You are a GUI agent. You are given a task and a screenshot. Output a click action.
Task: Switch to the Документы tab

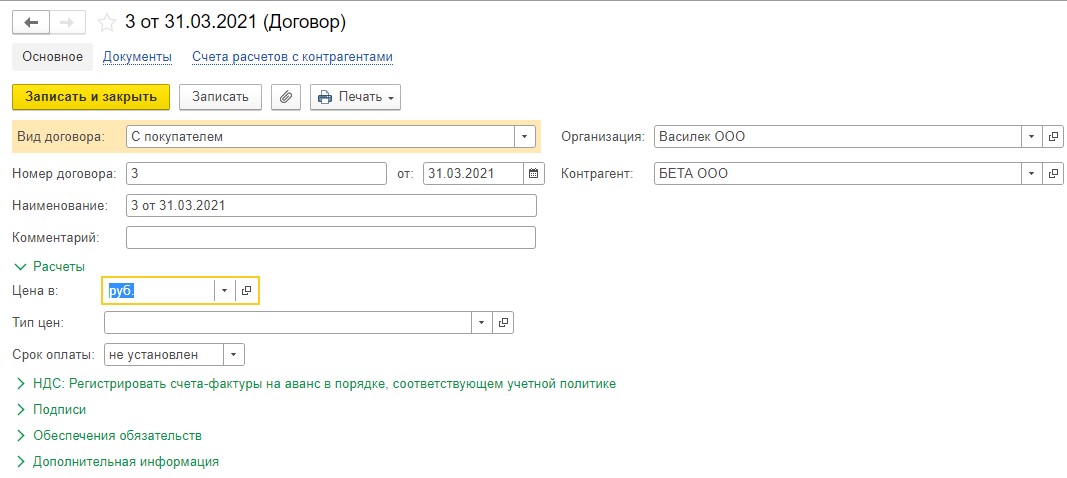click(x=137, y=57)
